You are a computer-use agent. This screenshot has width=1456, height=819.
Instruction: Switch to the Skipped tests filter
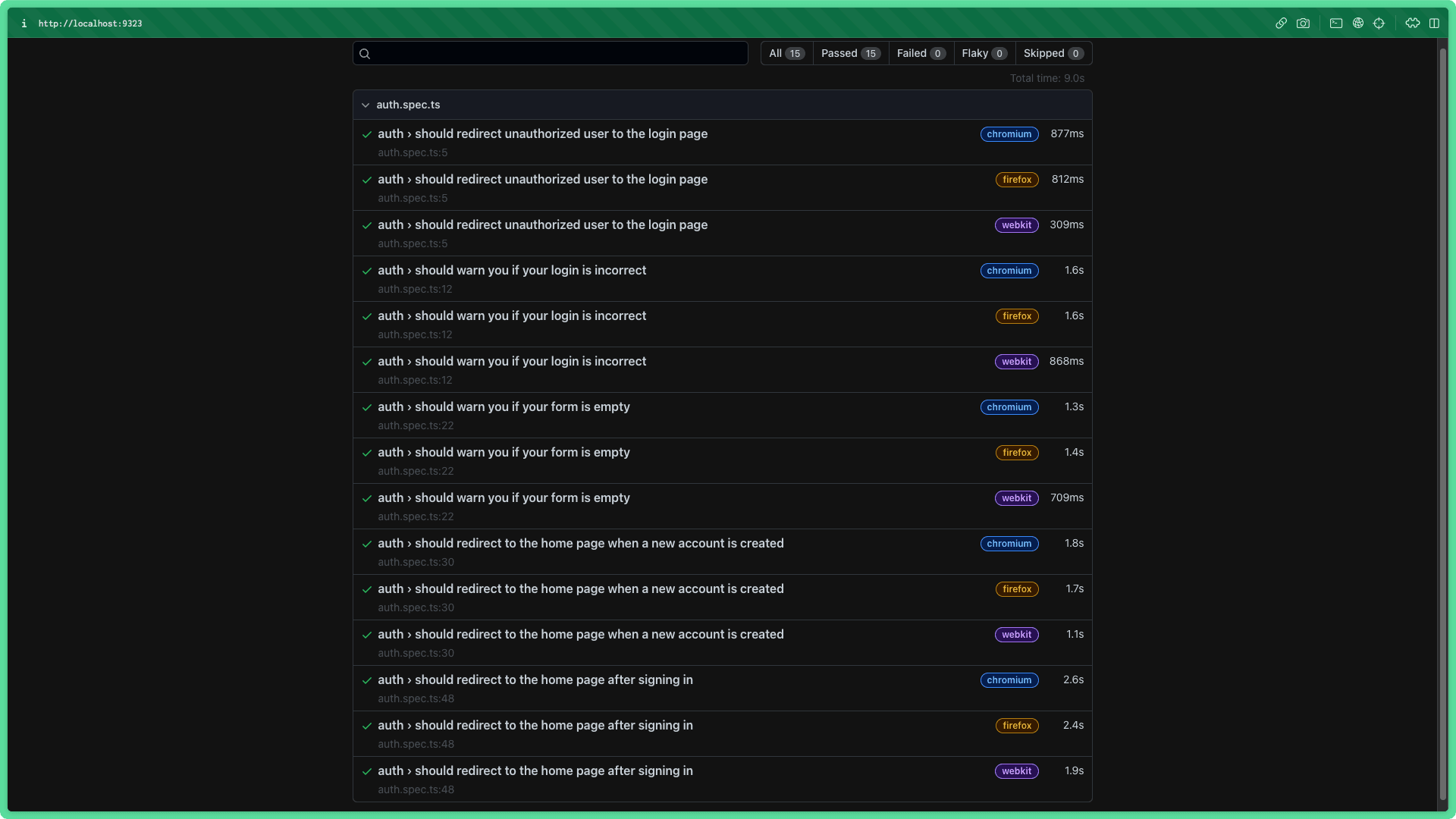point(1053,53)
